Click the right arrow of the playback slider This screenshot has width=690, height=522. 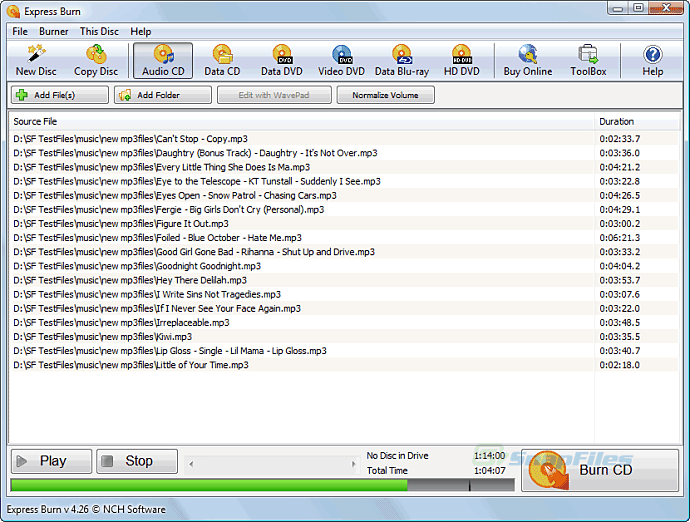353,464
